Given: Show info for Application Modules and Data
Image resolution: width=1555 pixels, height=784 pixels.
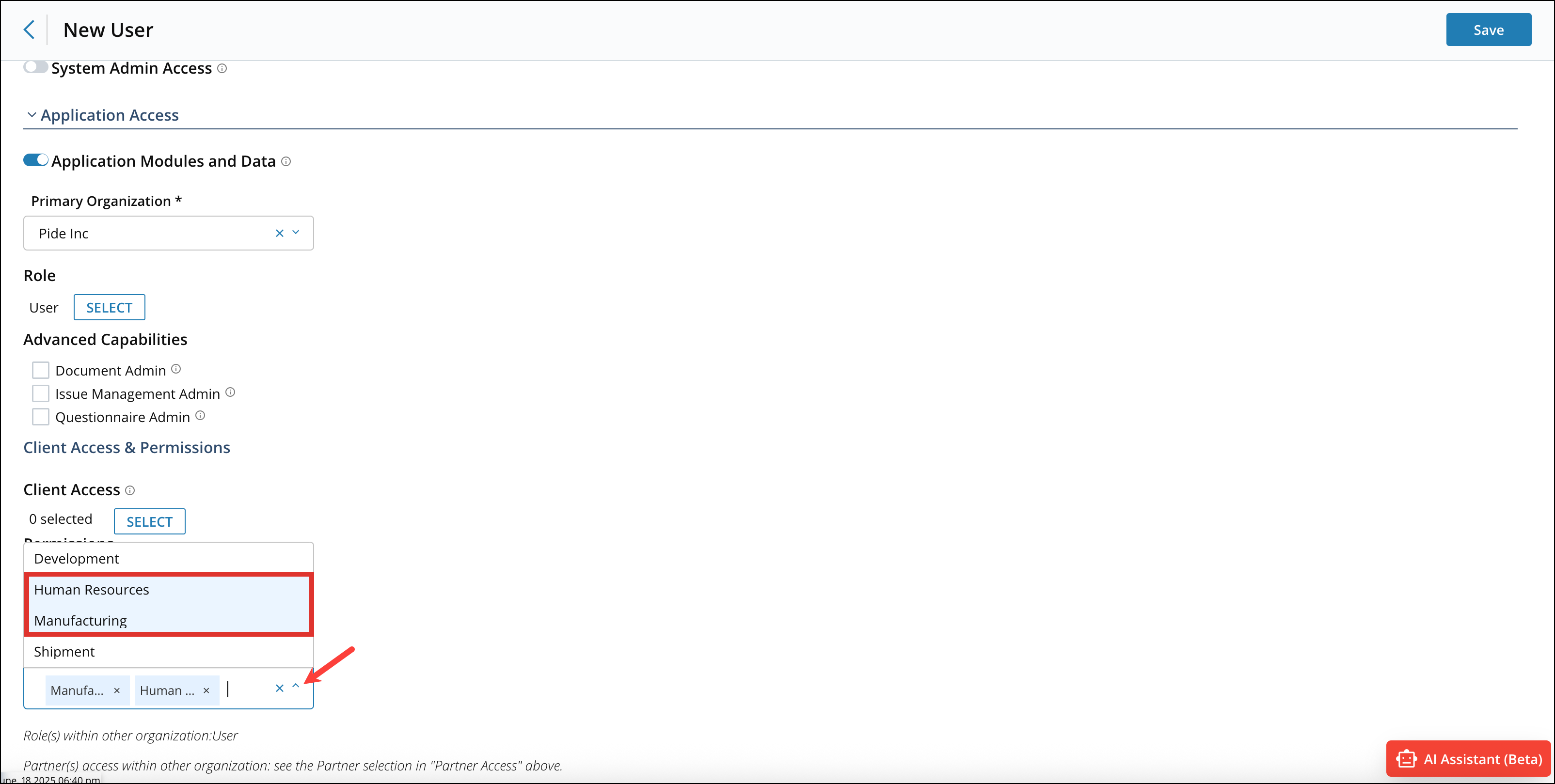Looking at the screenshot, I should (x=286, y=161).
